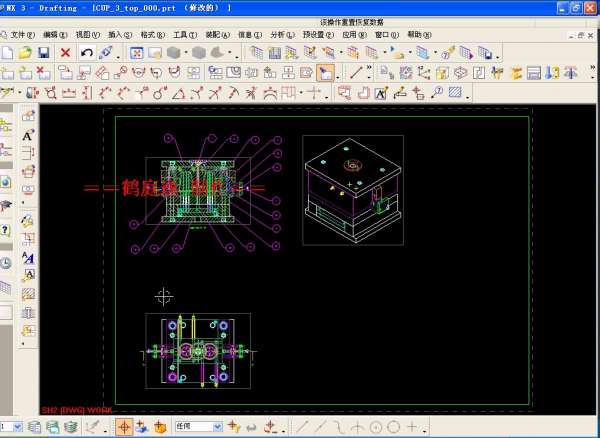Click the Save file icon

coord(43,52)
